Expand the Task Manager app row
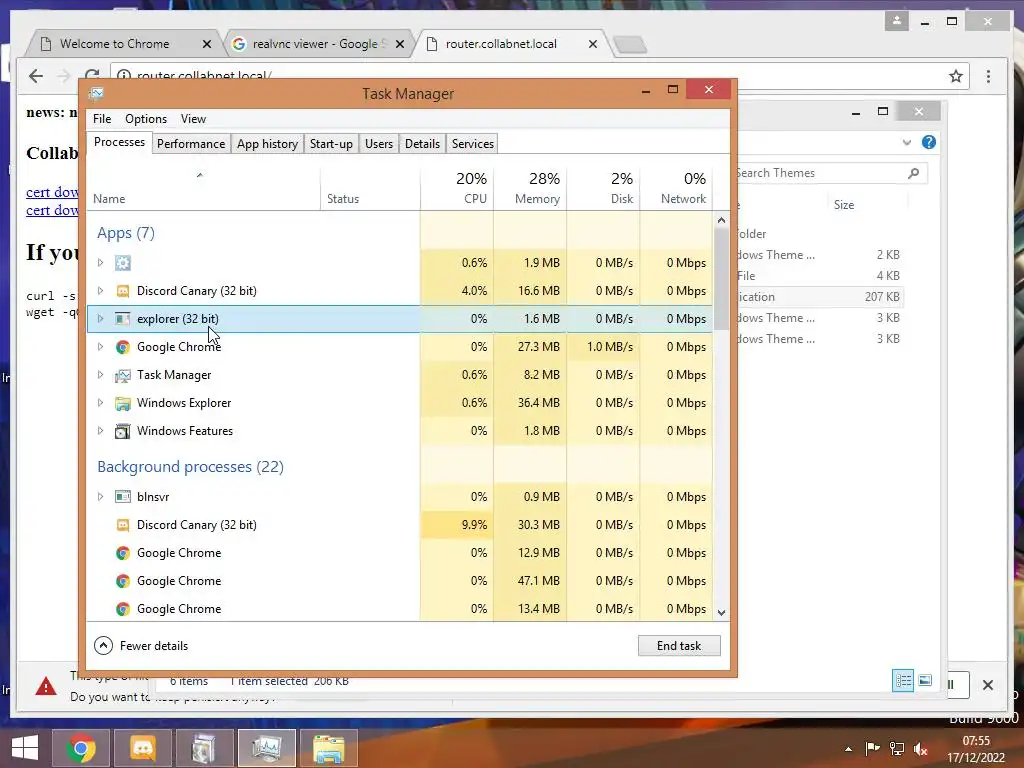 100,375
